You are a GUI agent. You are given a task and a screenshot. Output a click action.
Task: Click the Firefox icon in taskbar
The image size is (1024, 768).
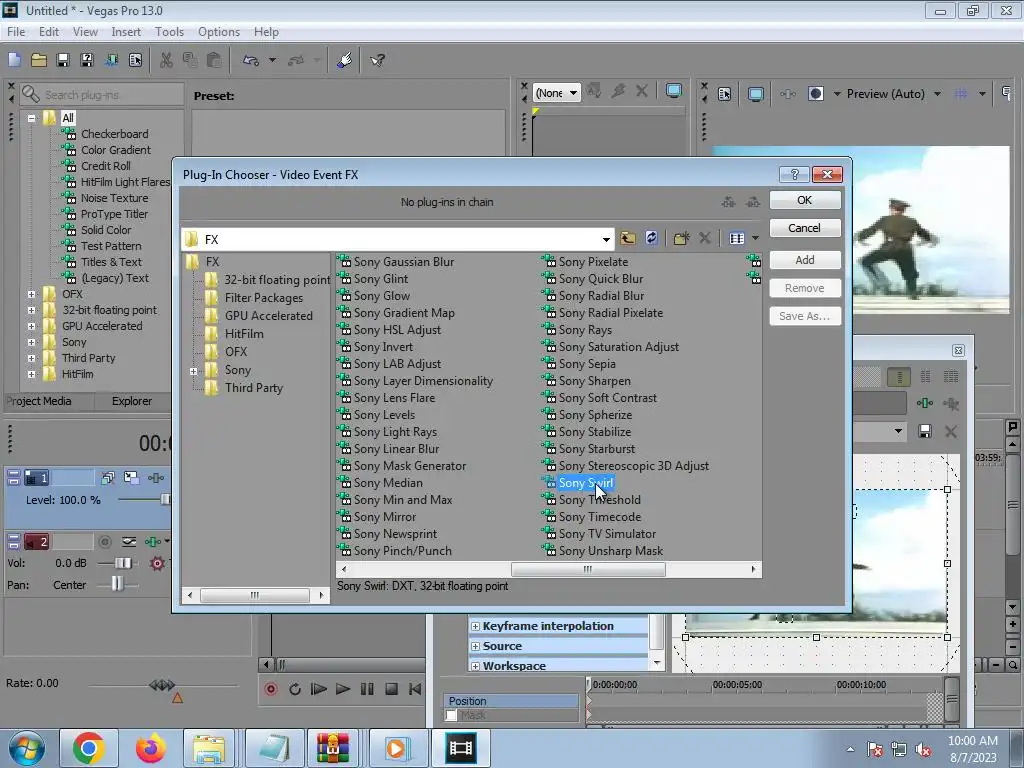pyautogui.click(x=150, y=748)
